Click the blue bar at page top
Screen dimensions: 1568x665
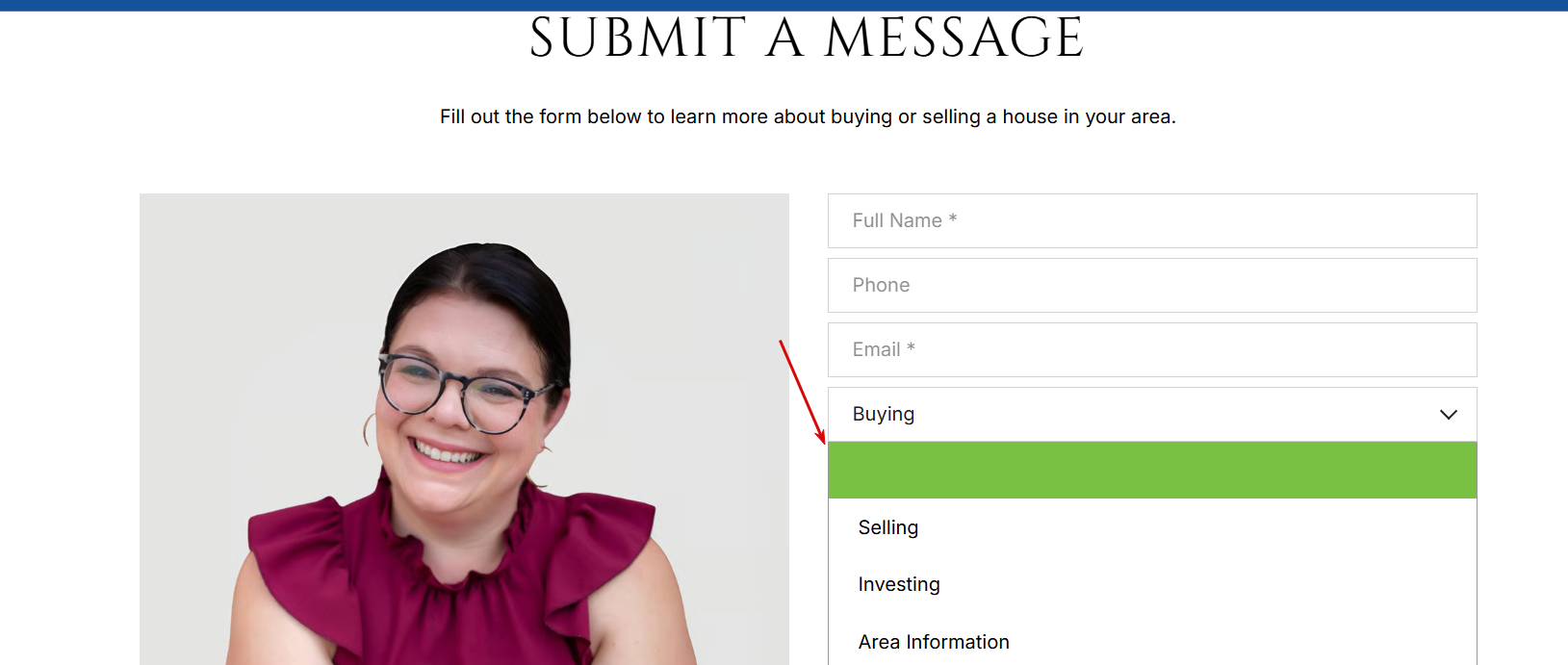[784, 5]
